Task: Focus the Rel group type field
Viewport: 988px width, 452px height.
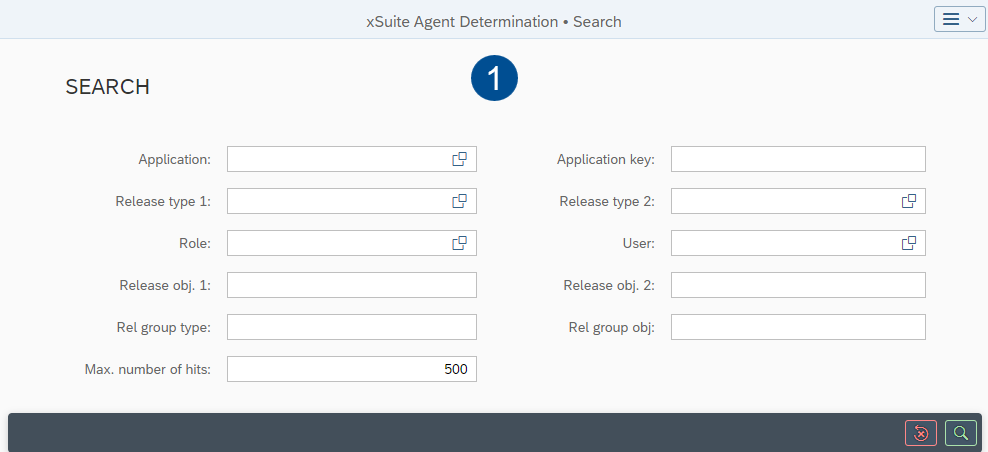Action: pos(351,327)
